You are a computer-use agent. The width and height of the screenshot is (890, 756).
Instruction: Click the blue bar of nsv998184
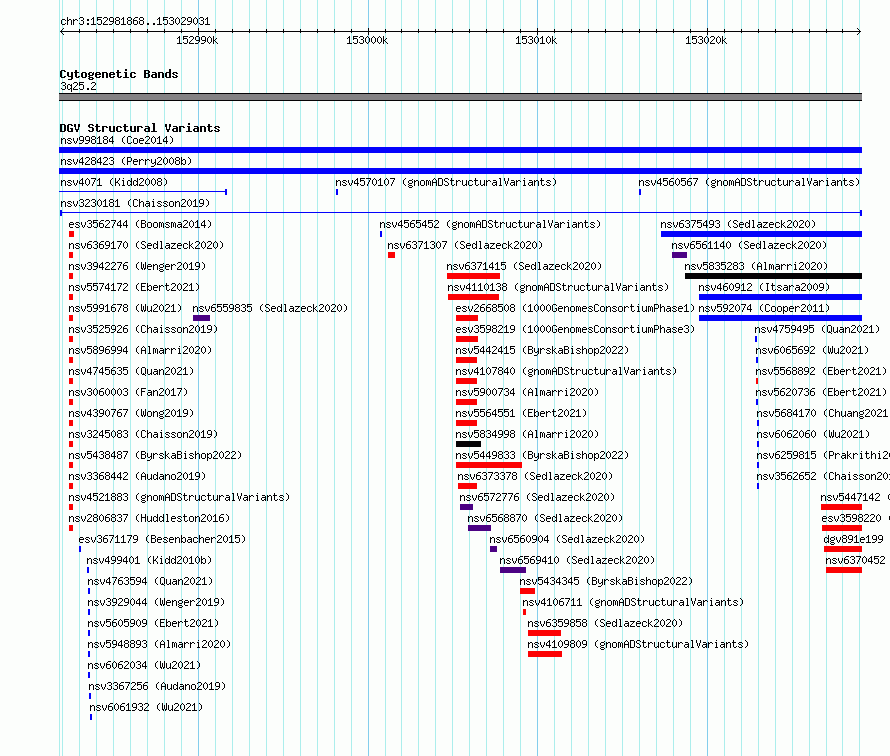[x=460, y=150]
